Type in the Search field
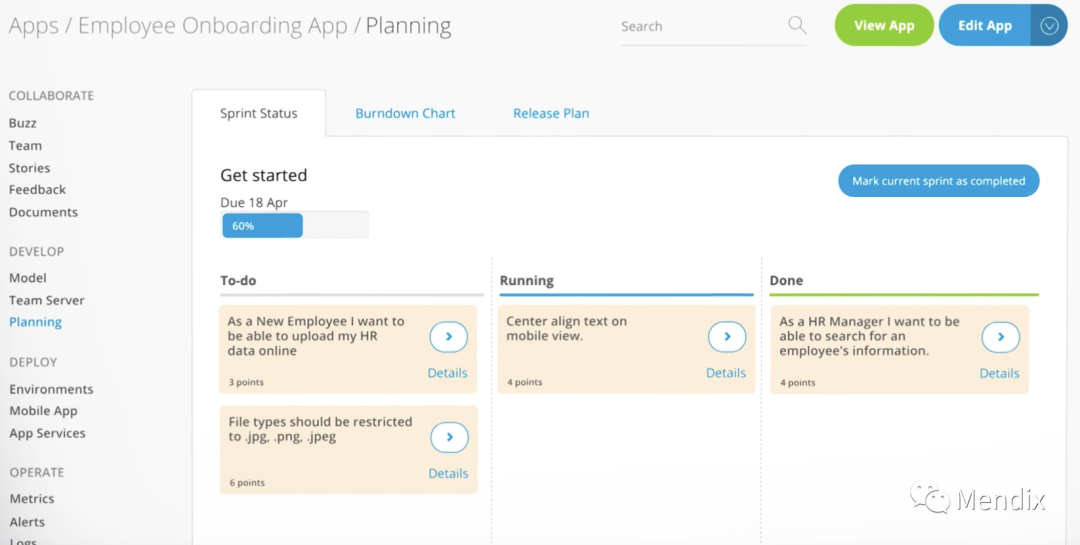The height and width of the screenshot is (545, 1080). [700, 27]
